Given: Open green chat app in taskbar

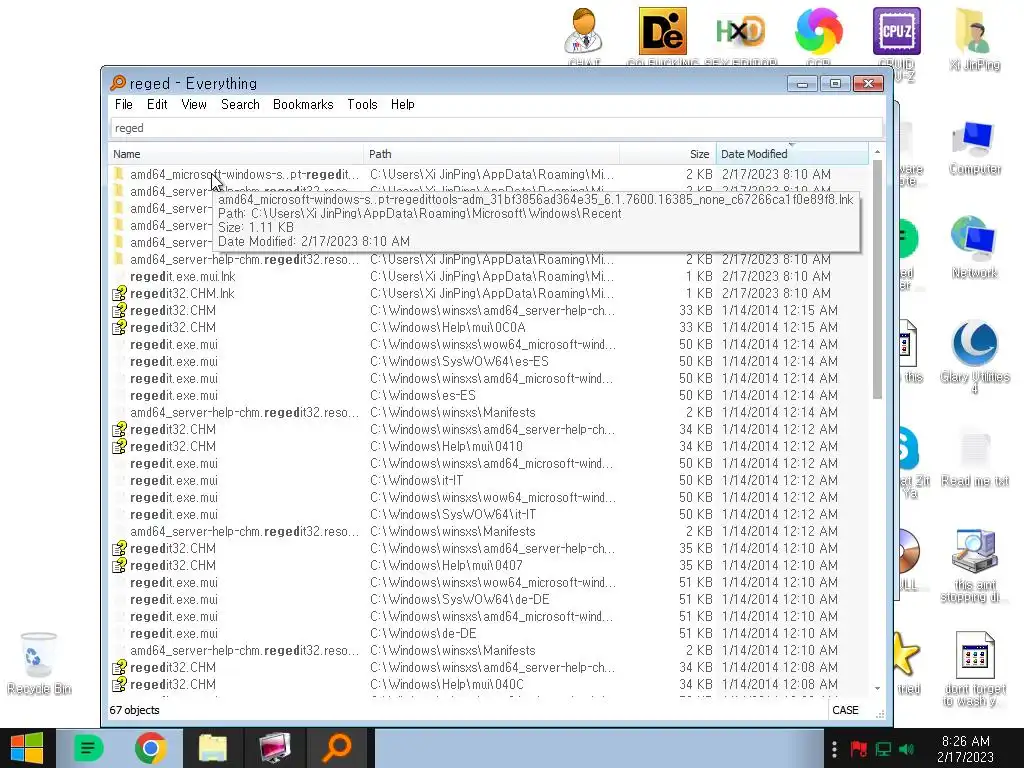Looking at the screenshot, I should coord(88,748).
